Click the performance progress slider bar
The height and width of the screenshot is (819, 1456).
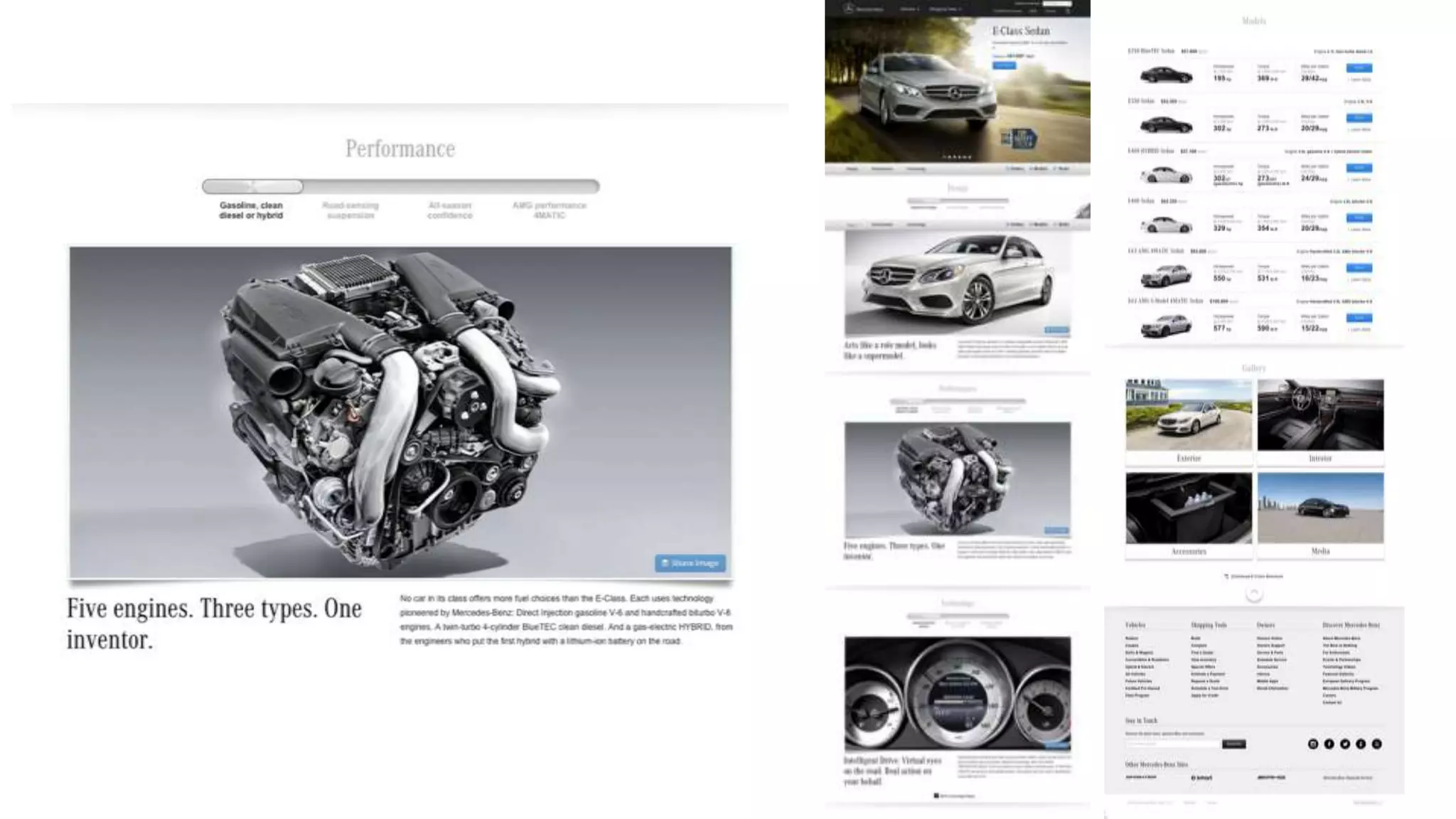click(400, 186)
